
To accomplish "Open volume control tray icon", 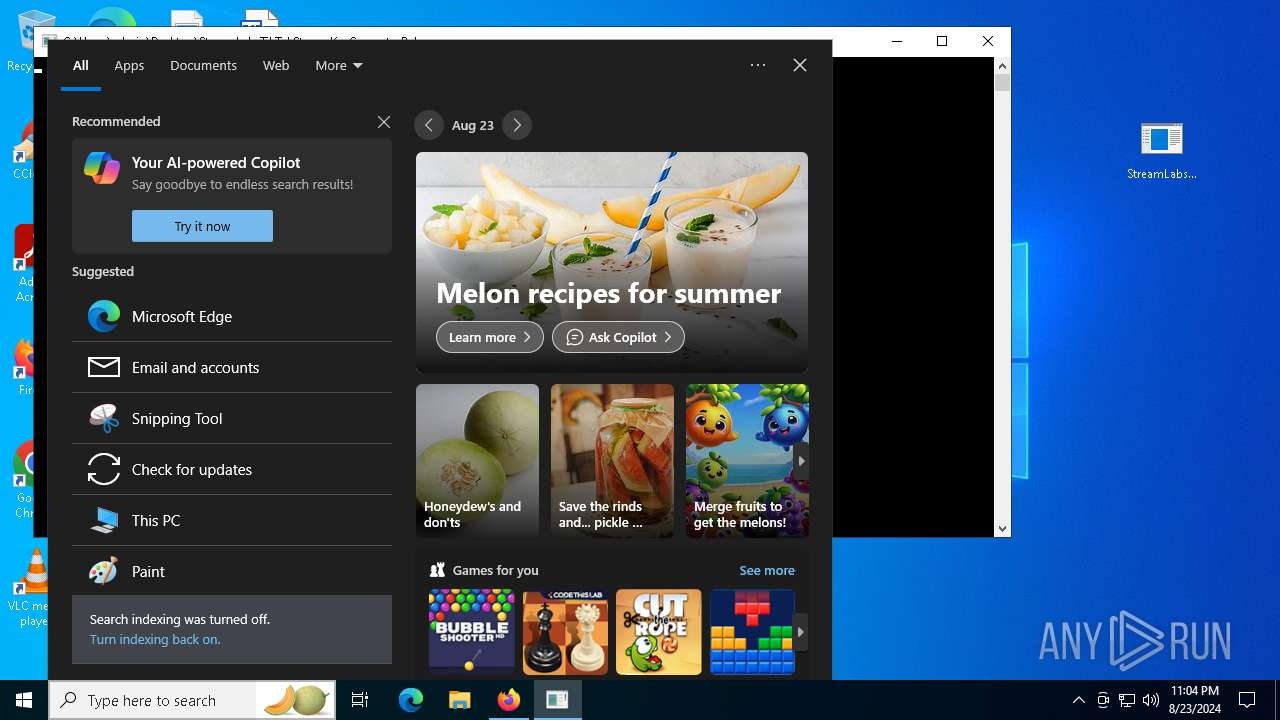I will [1151, 700].
